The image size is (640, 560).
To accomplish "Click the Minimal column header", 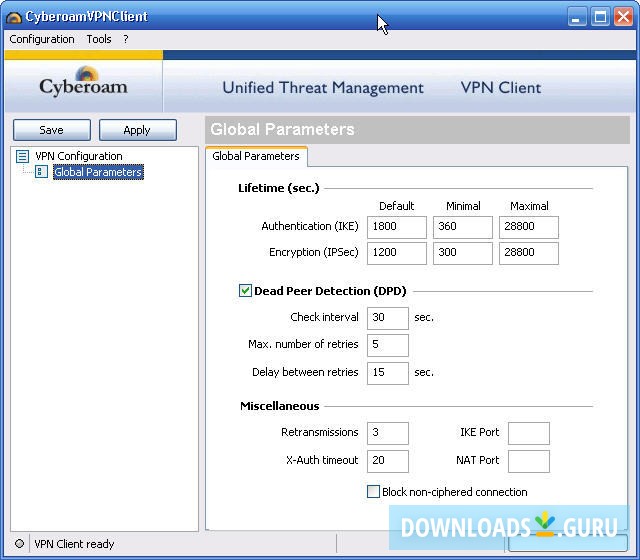I will [x=463, y=206].
